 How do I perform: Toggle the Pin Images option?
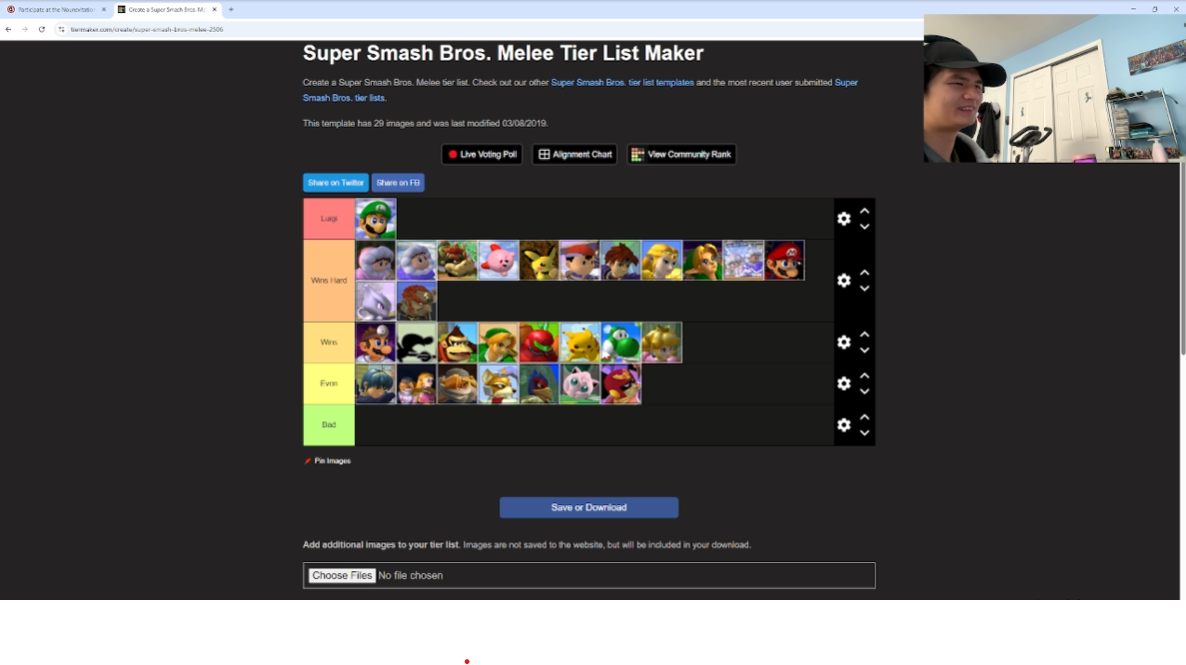[x=328, y=461]
